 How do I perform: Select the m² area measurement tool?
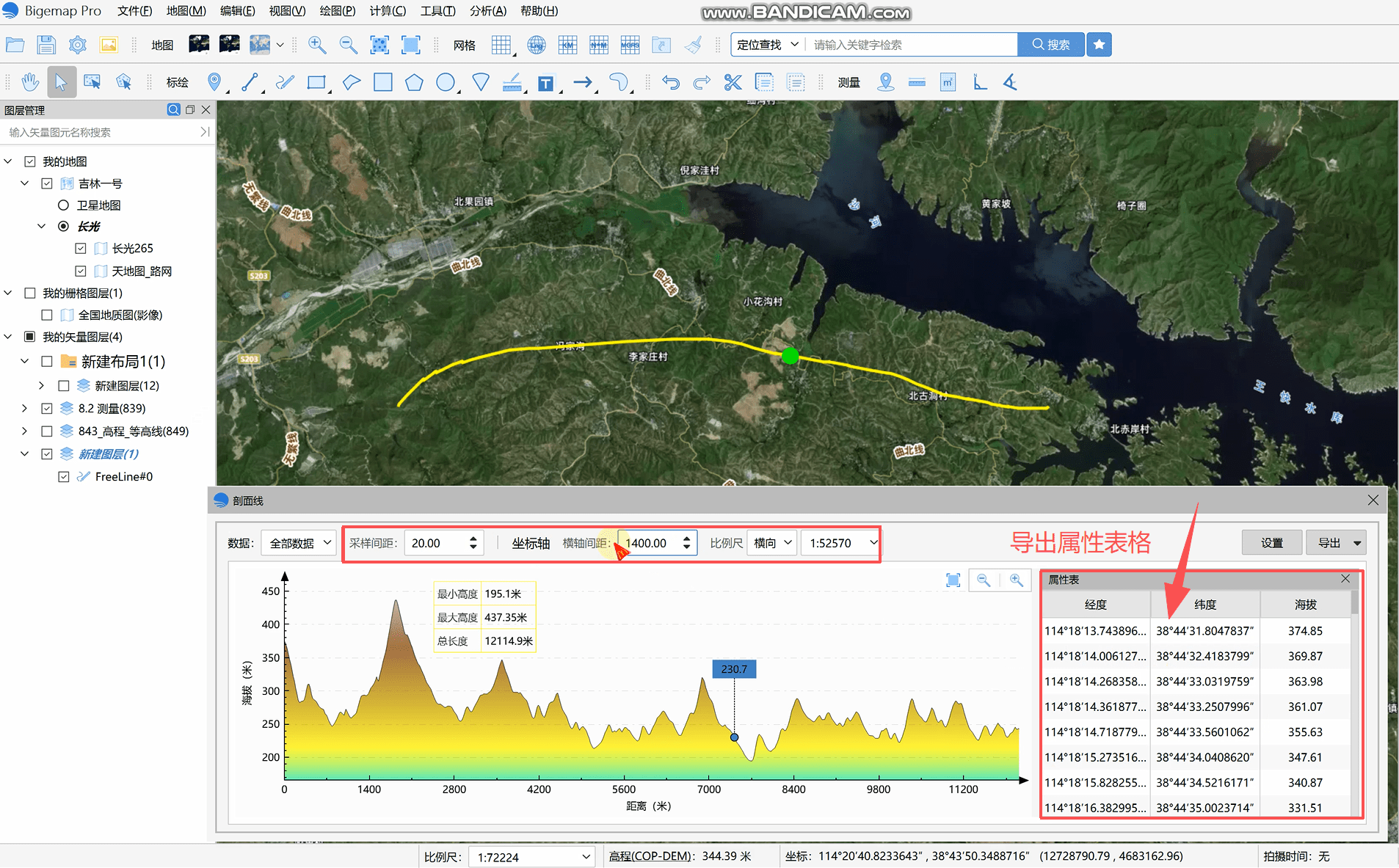948,82
